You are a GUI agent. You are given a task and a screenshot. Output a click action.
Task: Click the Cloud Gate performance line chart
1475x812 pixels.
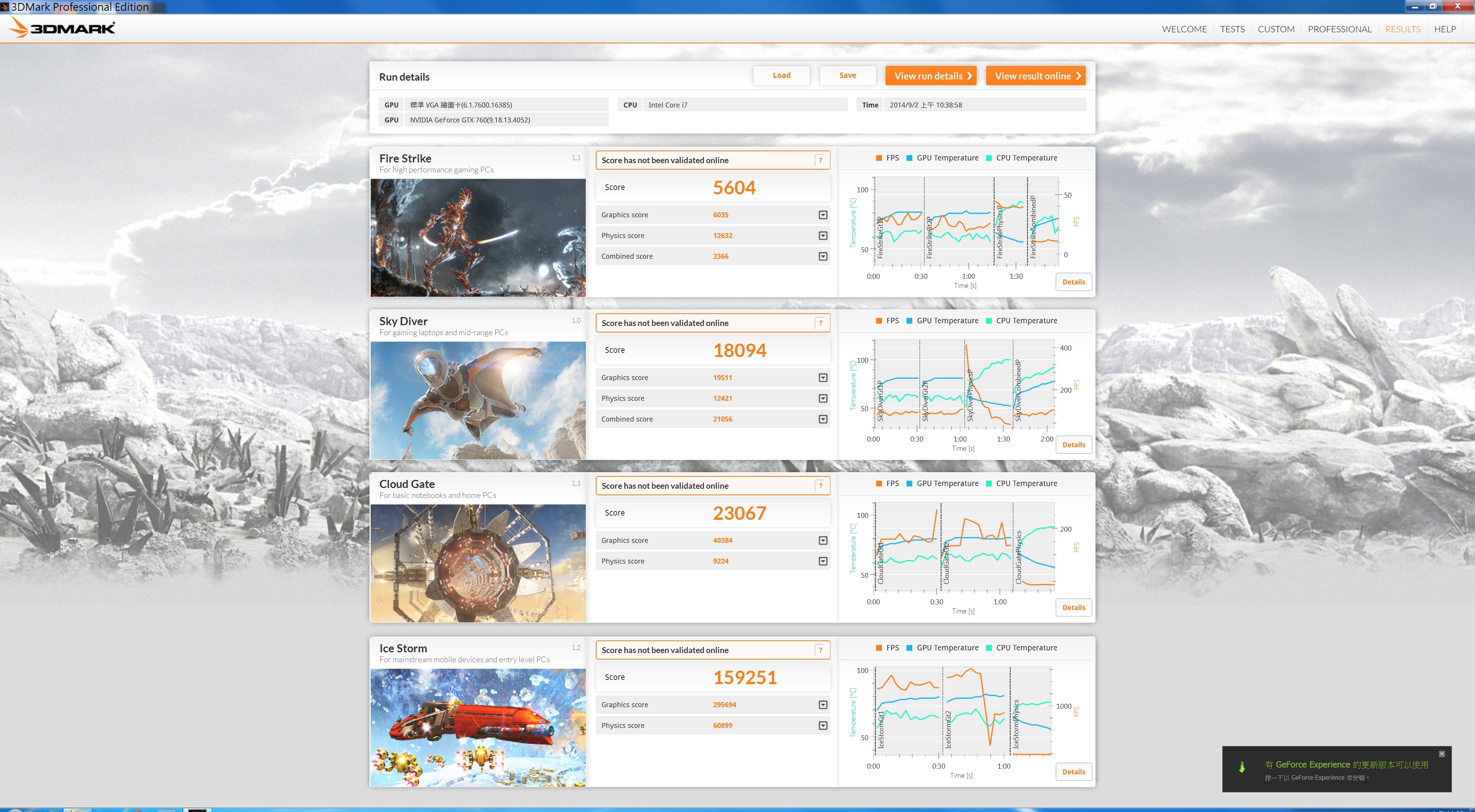click(x=964, y=547)
